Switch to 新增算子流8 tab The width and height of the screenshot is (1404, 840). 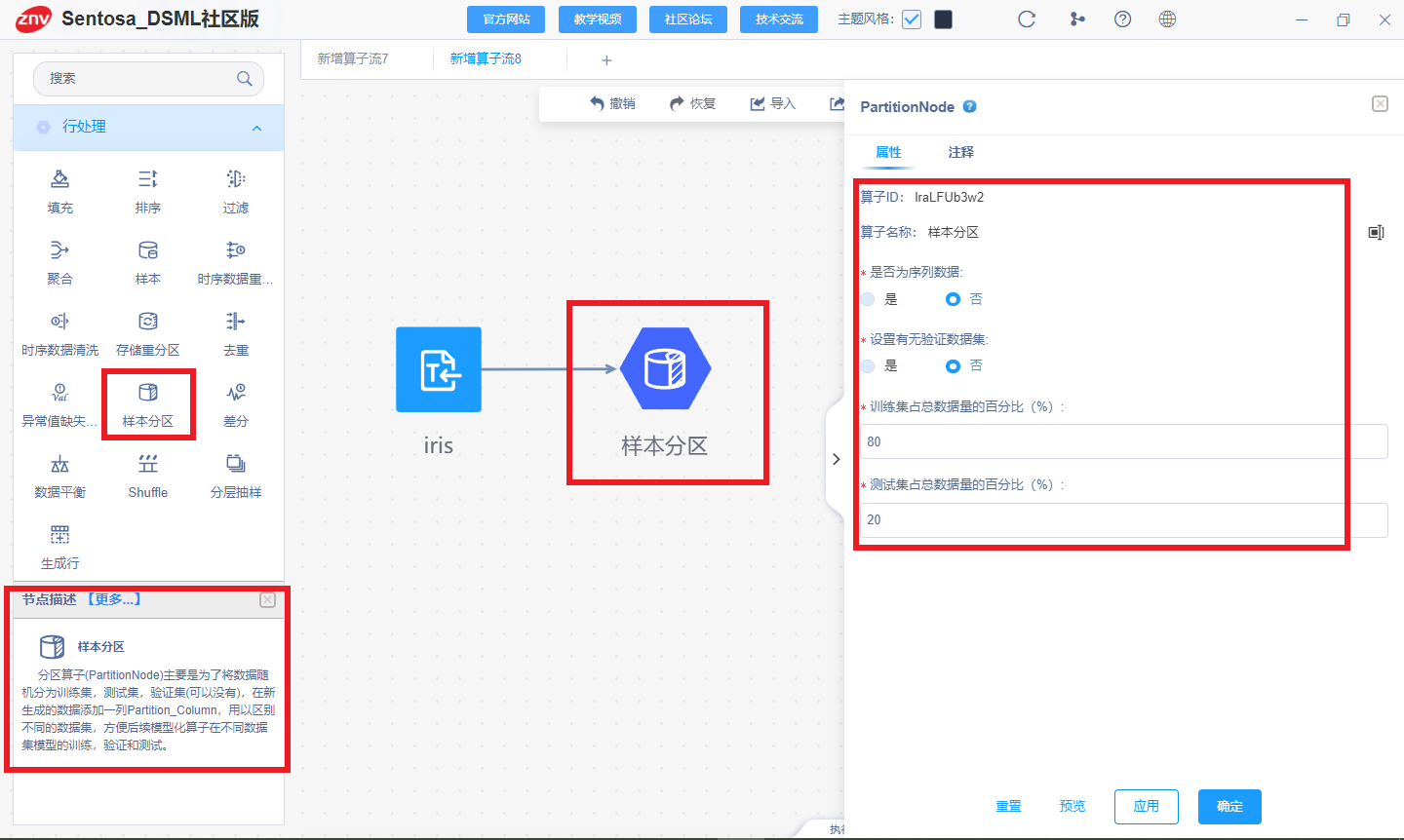486,59
